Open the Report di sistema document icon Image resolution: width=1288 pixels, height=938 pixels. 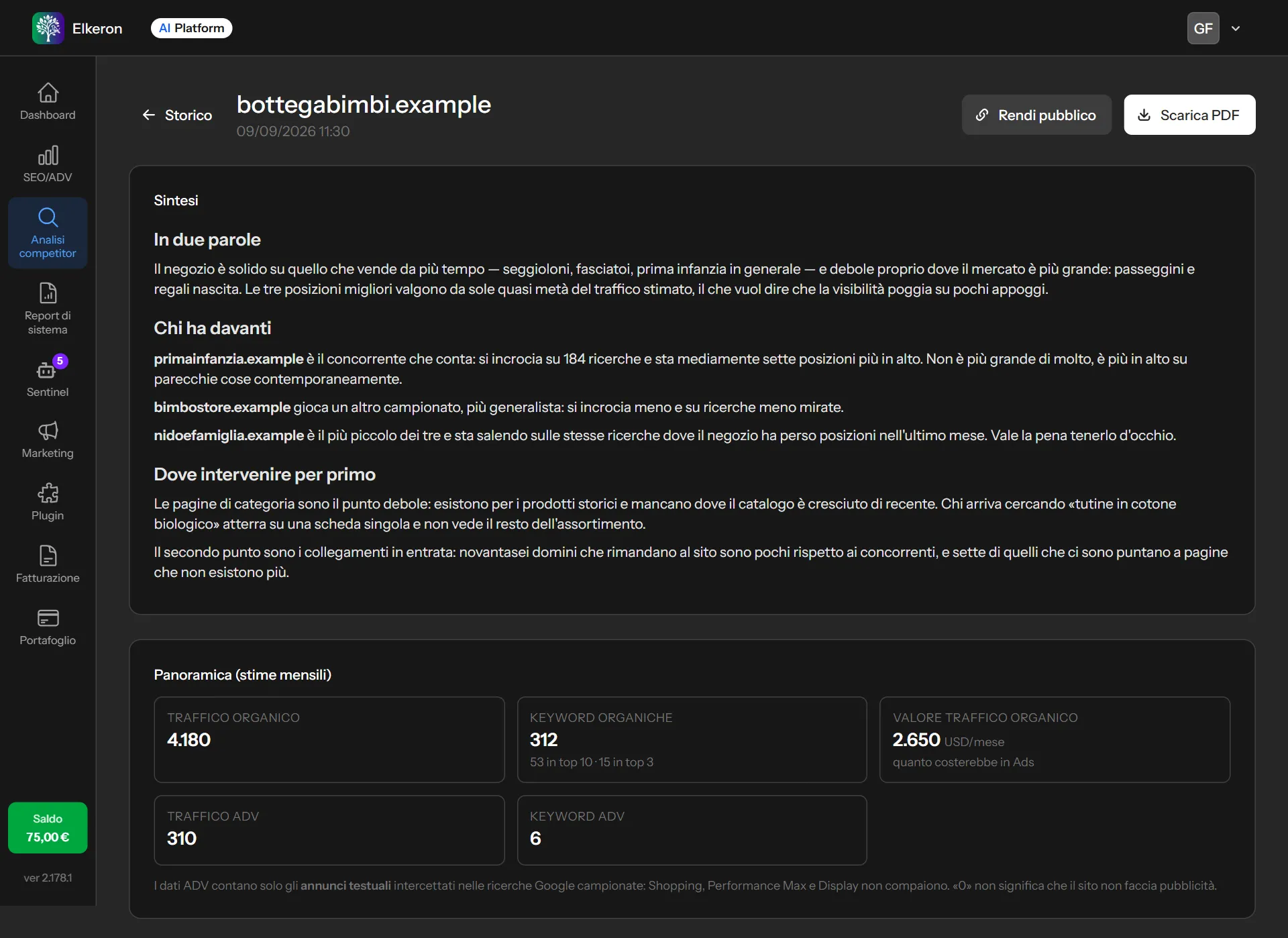[48, 293]
